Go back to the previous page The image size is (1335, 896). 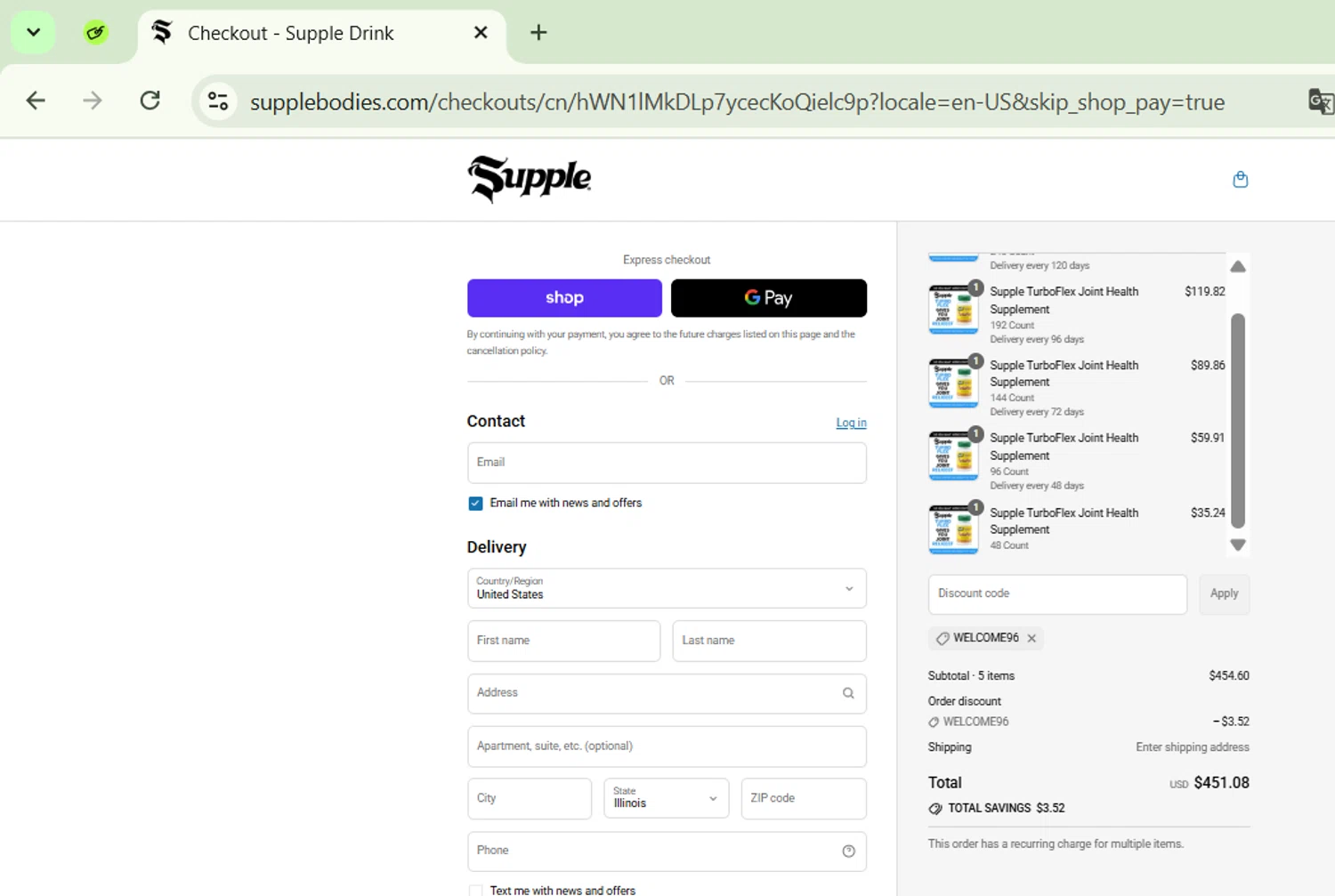click(x=36, y=101)
